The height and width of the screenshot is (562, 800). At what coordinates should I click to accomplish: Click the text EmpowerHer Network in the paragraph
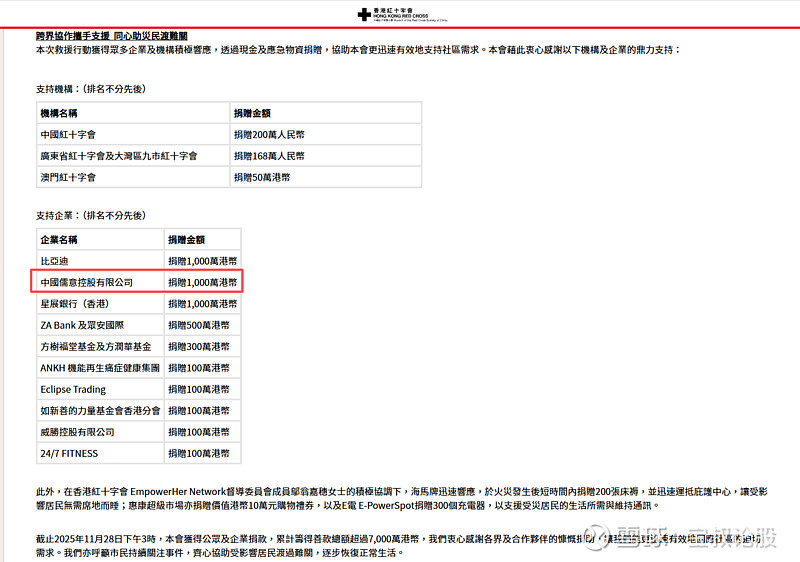(x=178, y=492)
